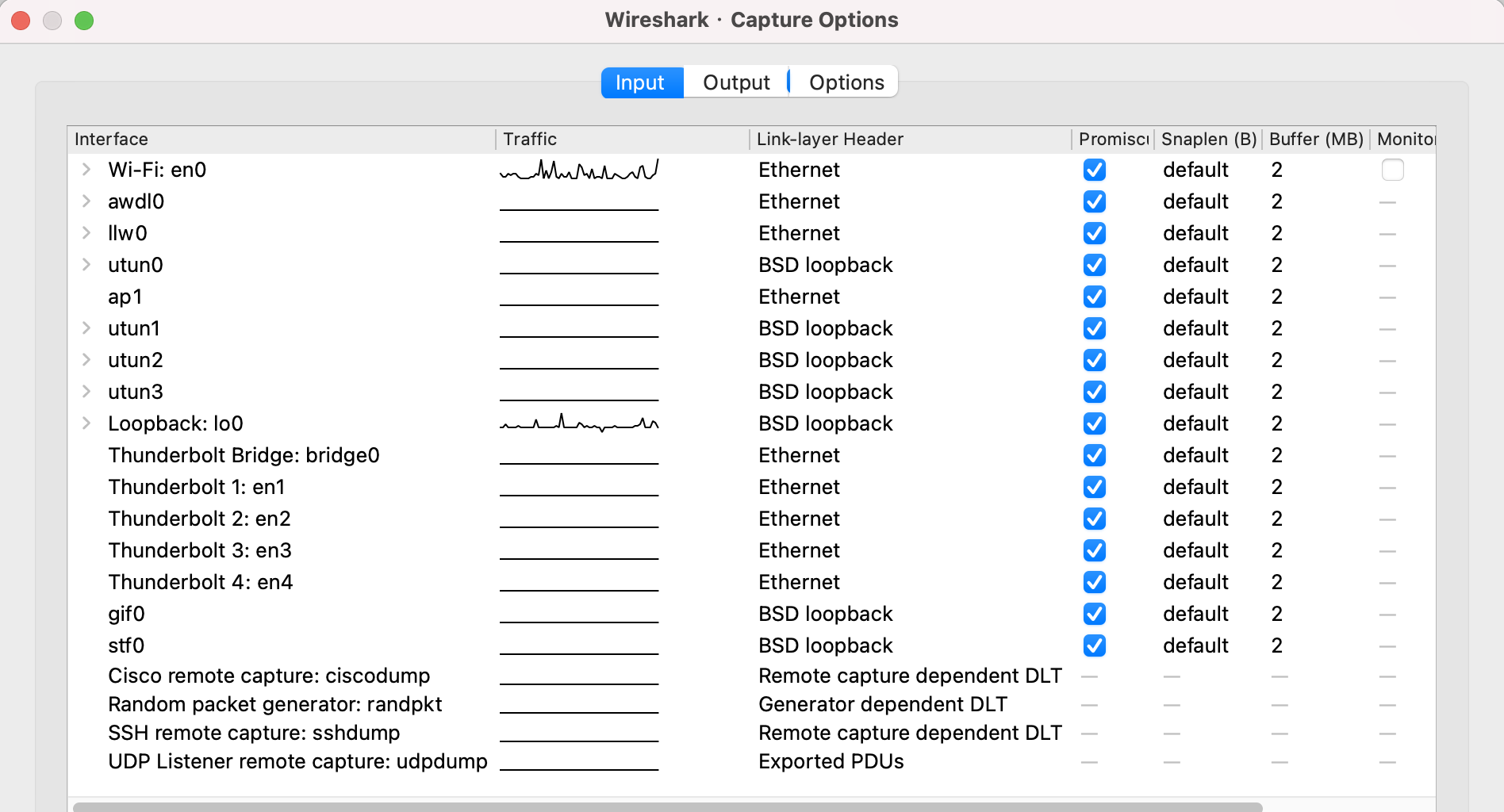Screen dimensions: 1504x812
Task: Expand the Wi-Fi: en0 interface row
Action: pos(86,170)
